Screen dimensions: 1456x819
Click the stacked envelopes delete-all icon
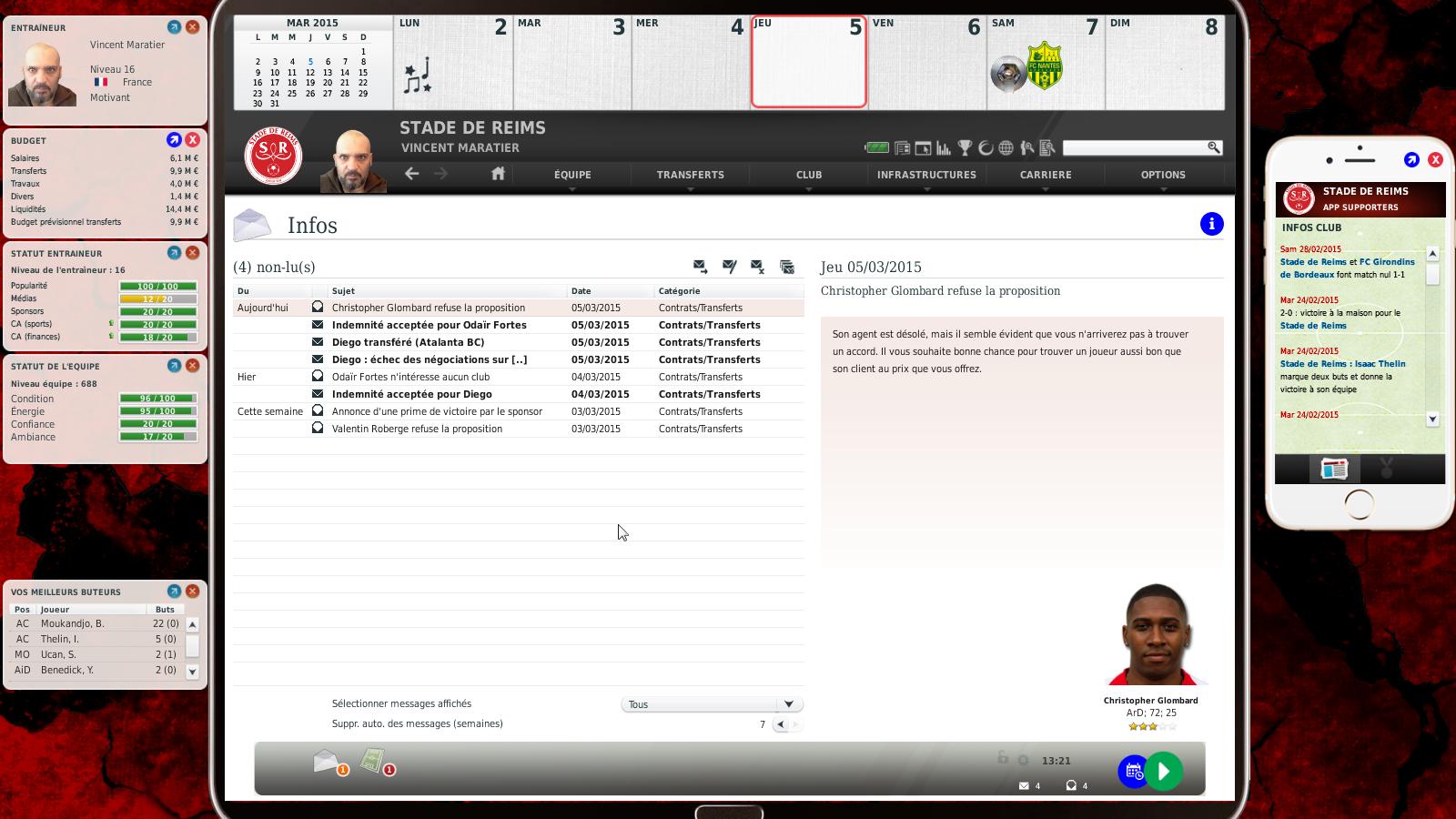click(x=787, y=267)
